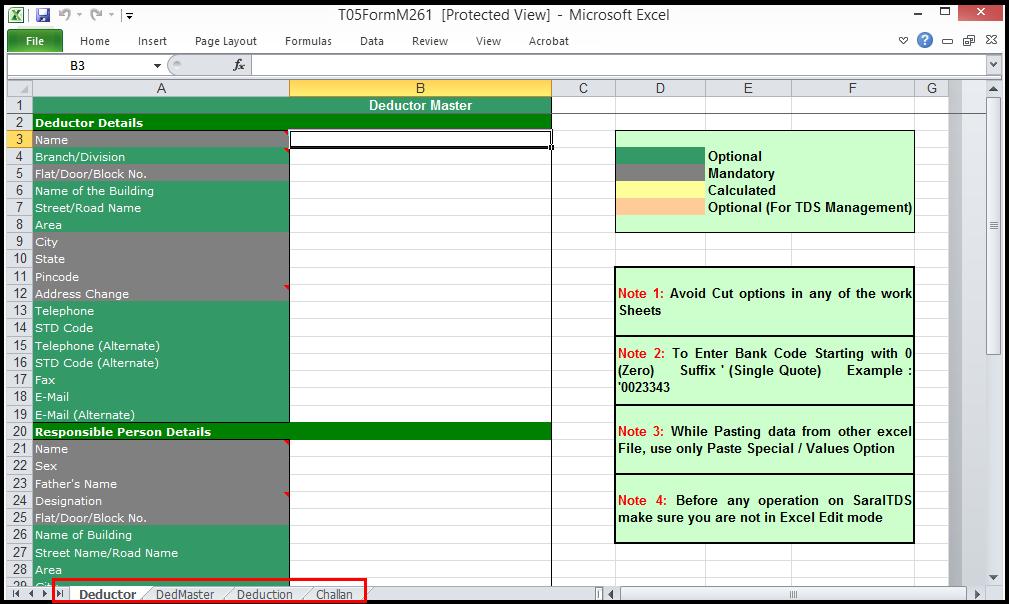1009x604 pixels.
Task: Open the Challan sheet tab
Action: [x=334, y=594]
